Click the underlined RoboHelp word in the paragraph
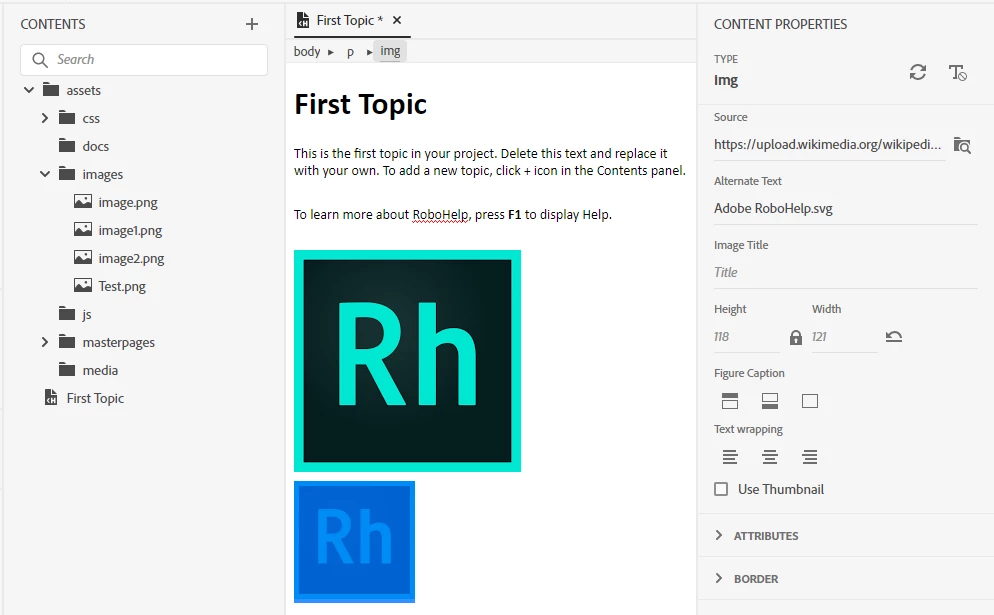 pos(440,215)
